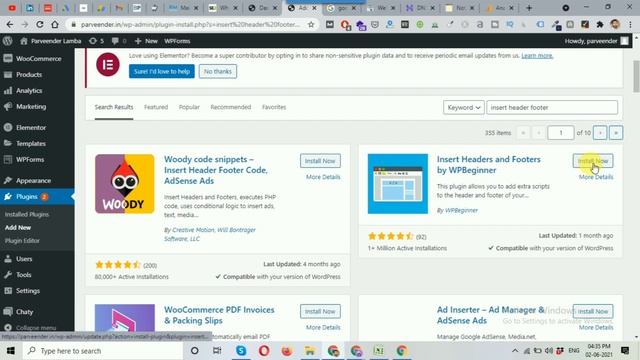Open Skype from the taskbar
640x360 pixels.
click(241, 351)
